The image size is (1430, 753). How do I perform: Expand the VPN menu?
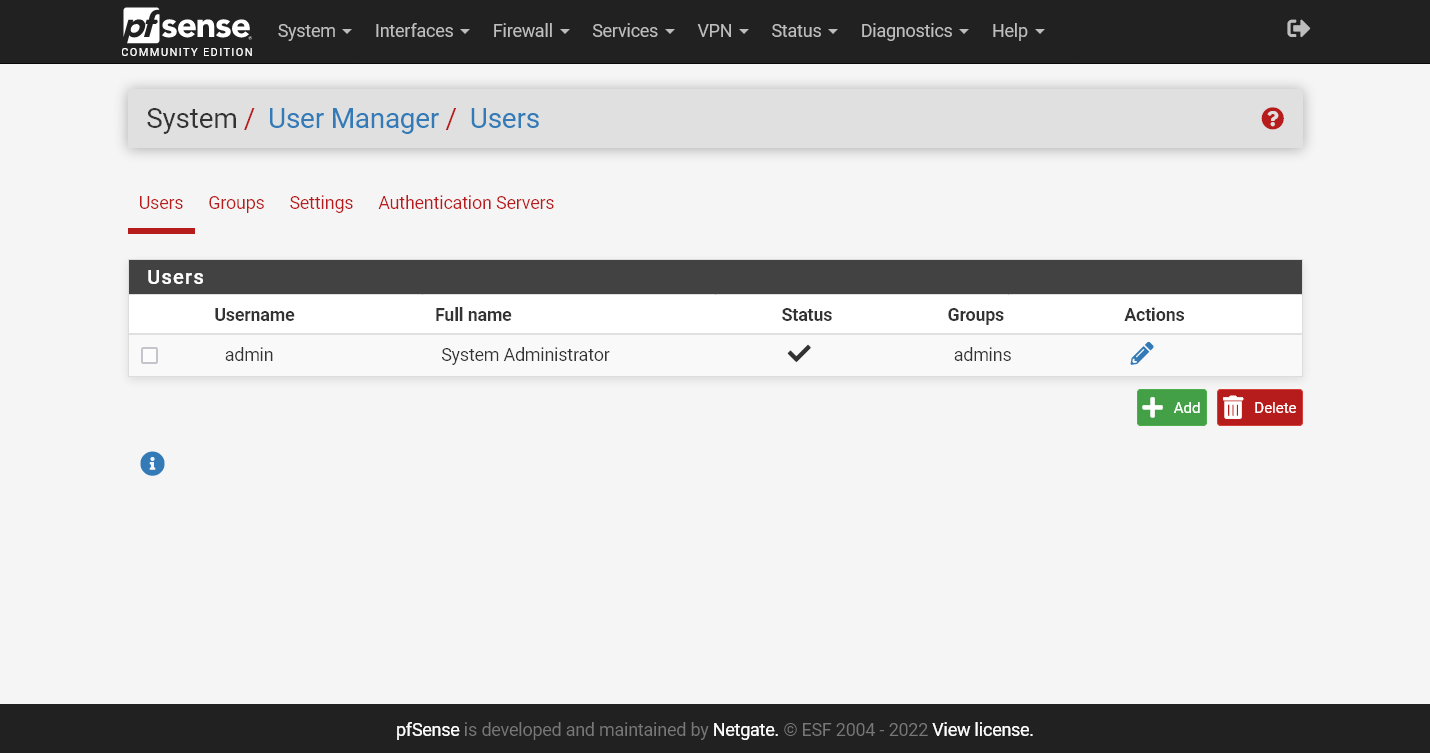tap(722, 31)
